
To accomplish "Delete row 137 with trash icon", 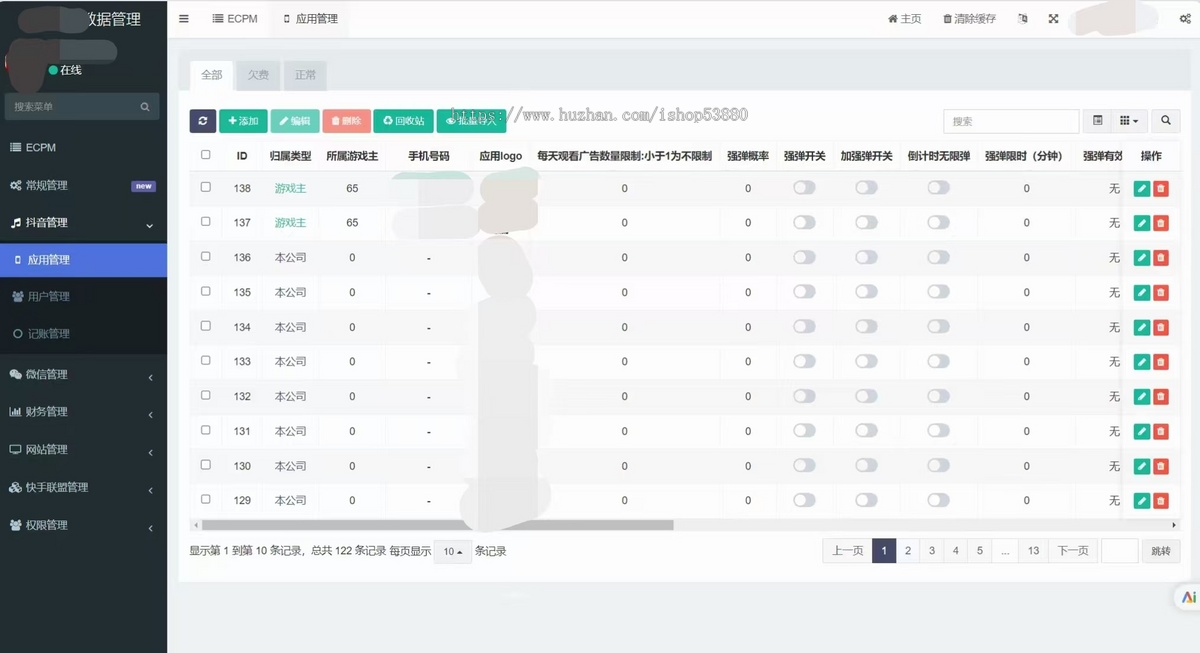I will coord(1160,223).
